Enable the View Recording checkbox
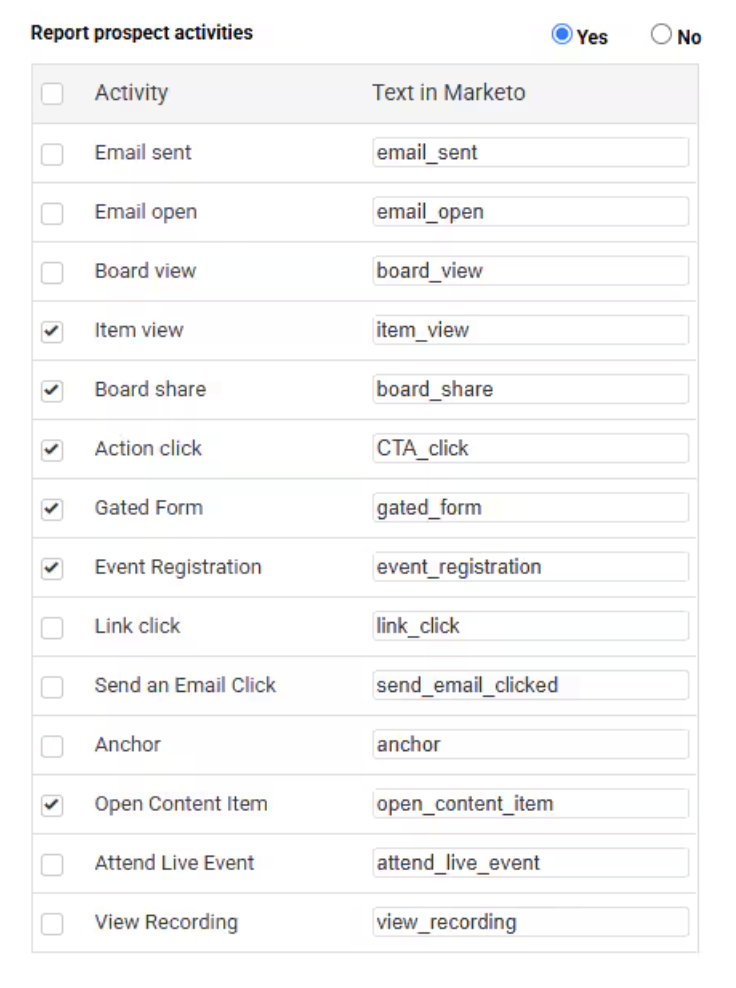Viewport: 736px width, 988px height. click(52, 923)
